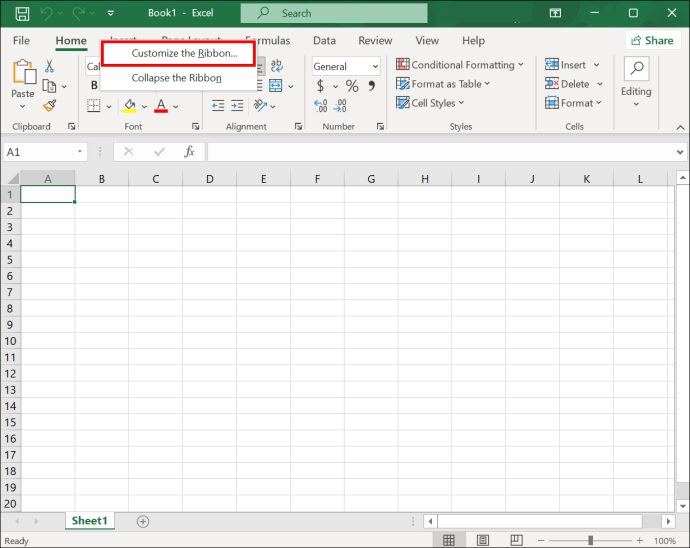
Task: Add a new sheet with plus icon
Action: pyautogui.click(x=143, y=522)
